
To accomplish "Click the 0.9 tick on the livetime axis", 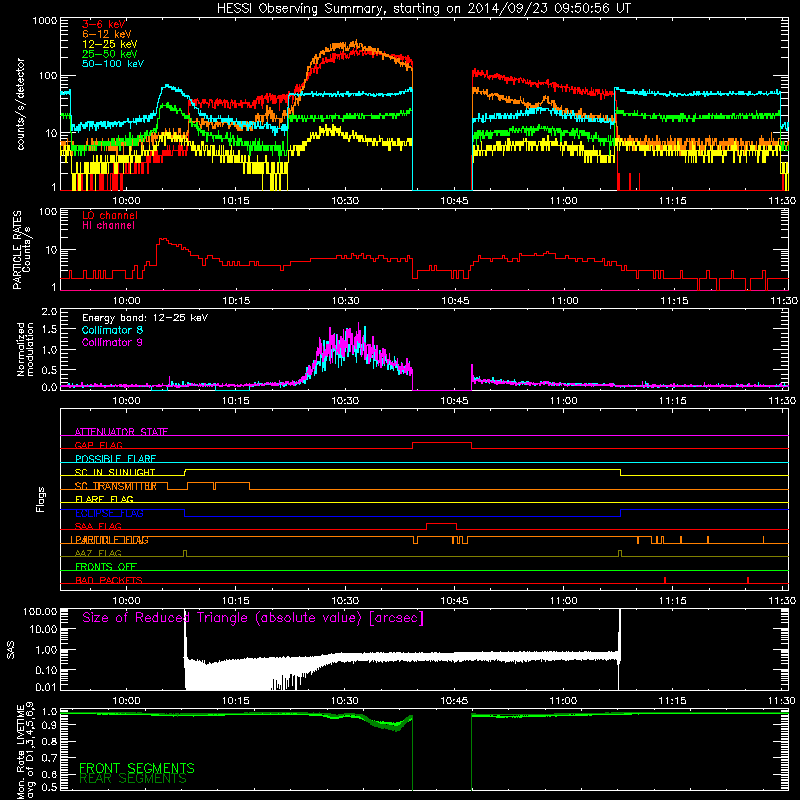I will [49, 726].
